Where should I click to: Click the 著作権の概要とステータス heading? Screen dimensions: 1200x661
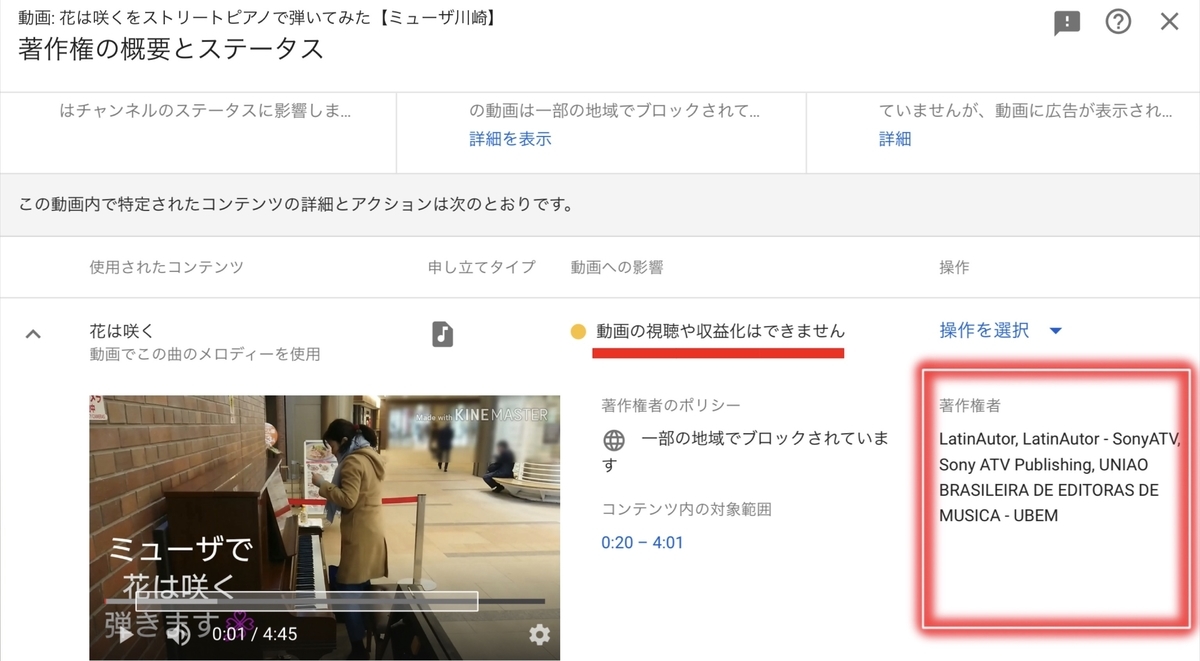pyautogui.click(x=171, y=47)
